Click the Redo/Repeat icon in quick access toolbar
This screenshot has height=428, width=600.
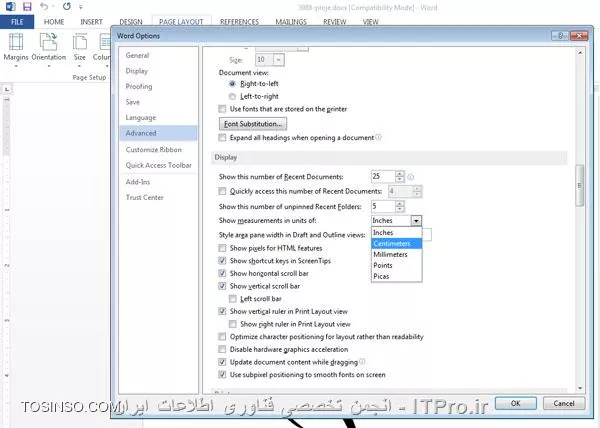coord(67,7)
